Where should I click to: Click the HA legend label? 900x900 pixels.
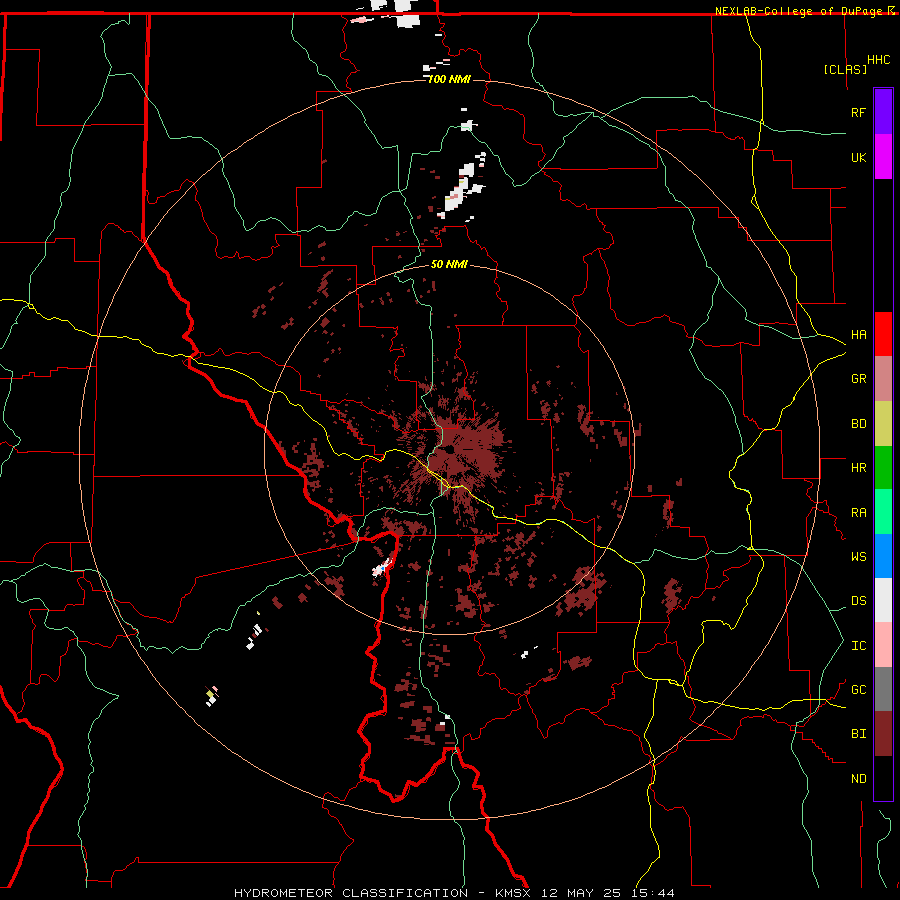pyautogui.click(x=858, y=335)
